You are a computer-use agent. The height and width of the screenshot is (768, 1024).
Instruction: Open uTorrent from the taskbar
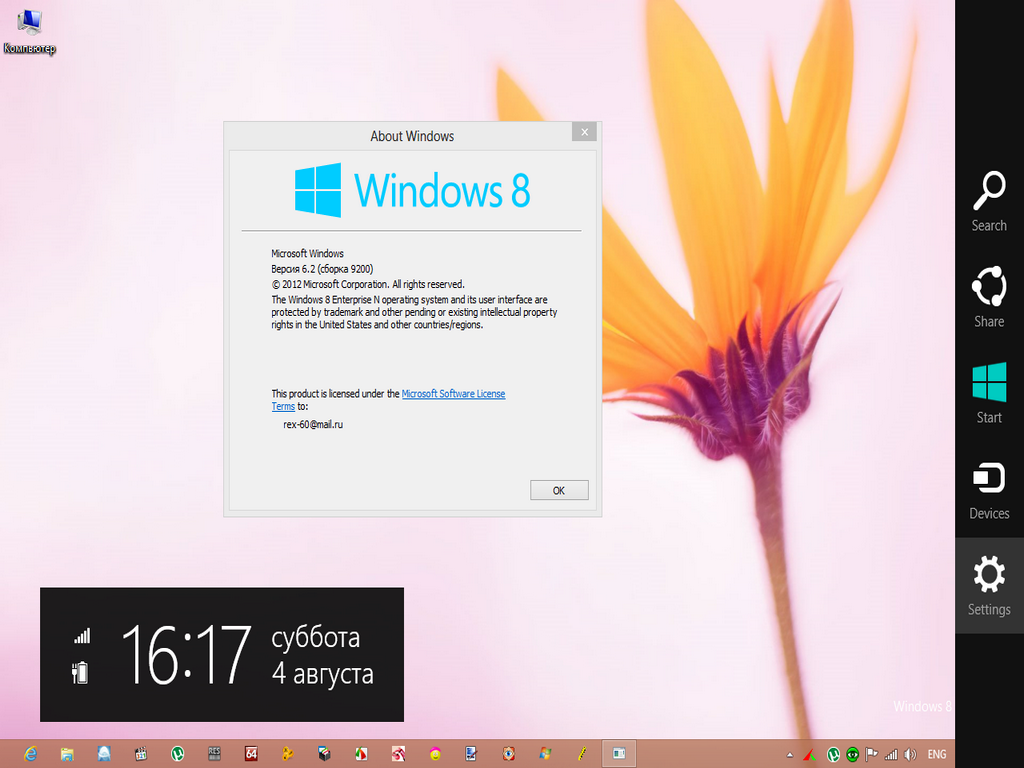point(177,753)
